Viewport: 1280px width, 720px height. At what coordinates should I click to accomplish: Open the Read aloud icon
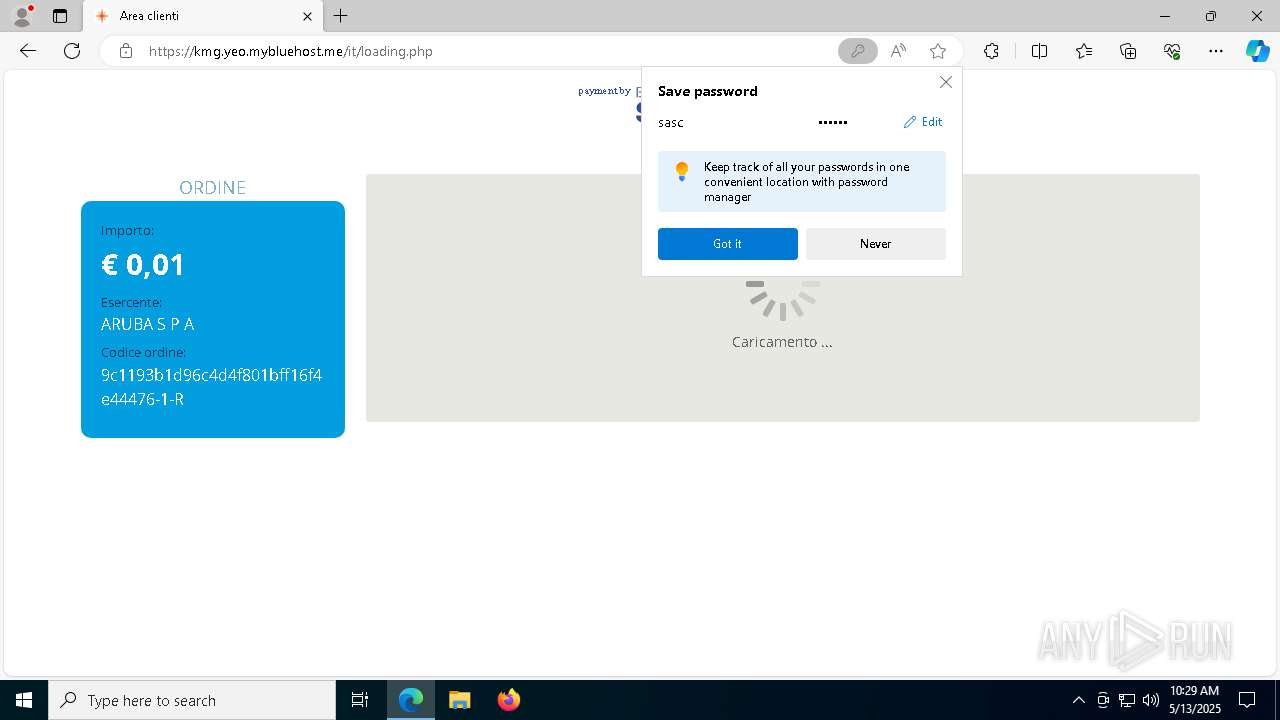(898, 51)
